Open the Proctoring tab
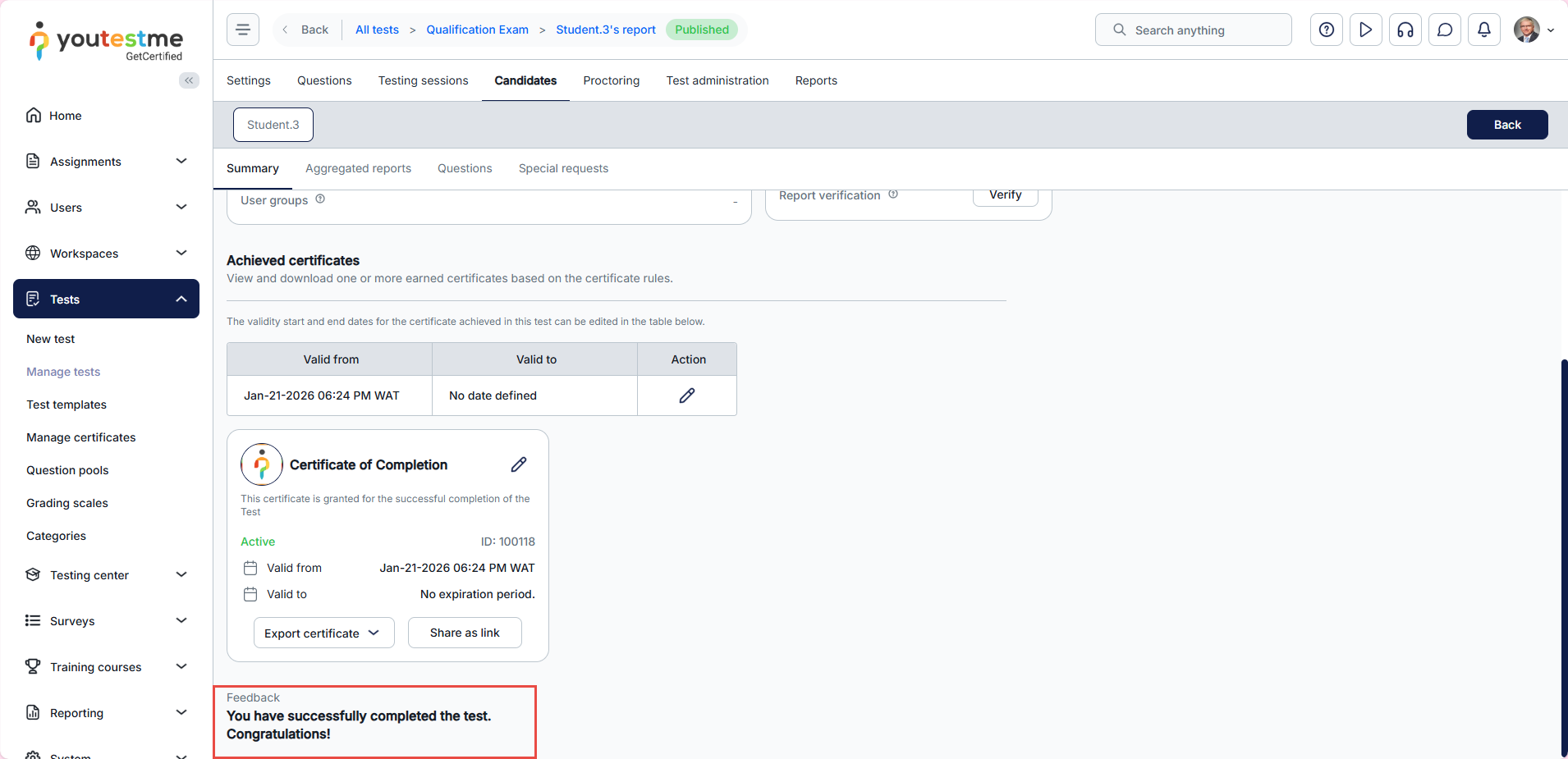Screen dimensions: 1568x759 coord(611,80)
